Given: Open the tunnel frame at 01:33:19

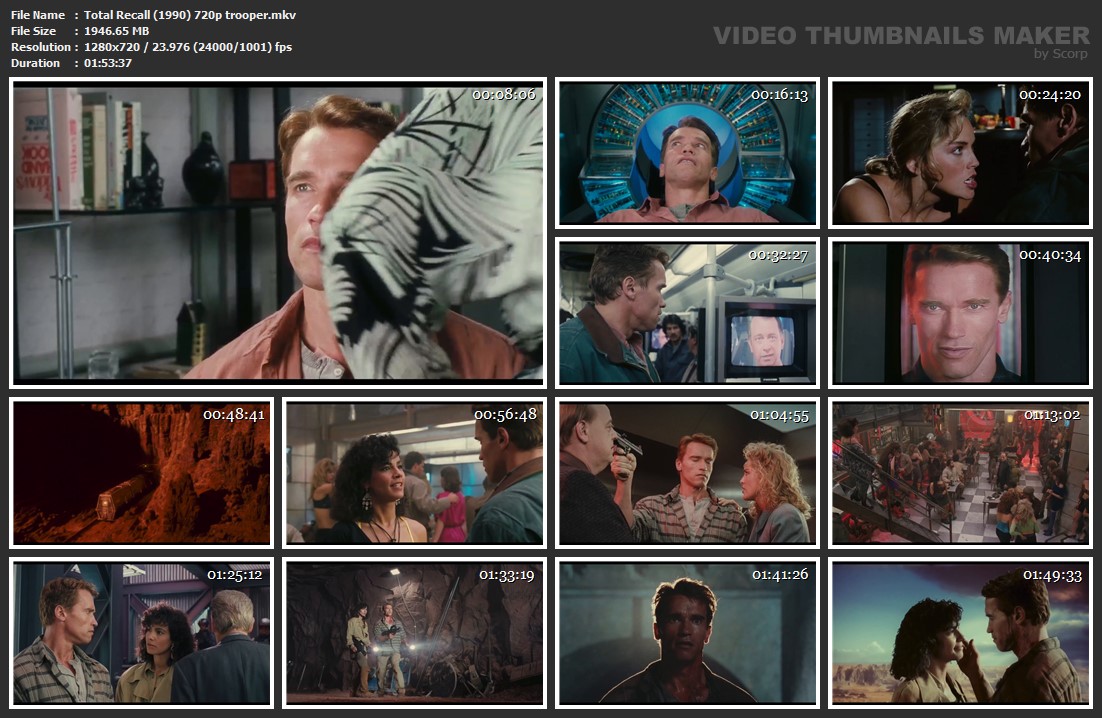Looking at the screenshot, I should pyautogui.click(x=414, y=632).
